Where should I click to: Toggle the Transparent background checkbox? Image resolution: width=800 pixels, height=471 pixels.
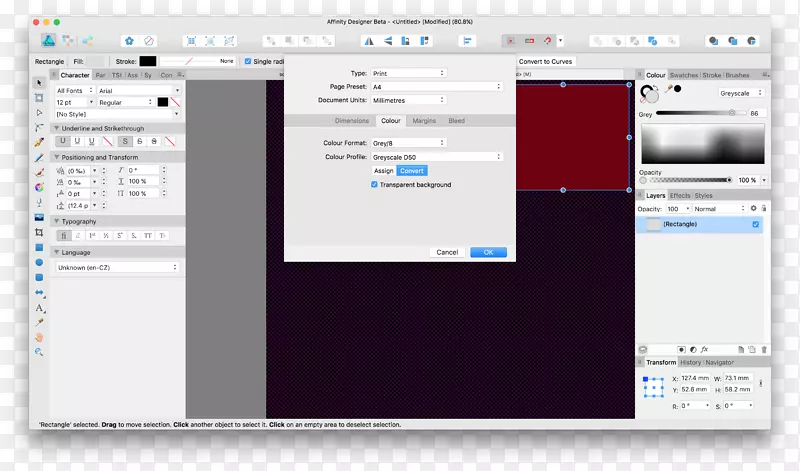pos(374,185)
